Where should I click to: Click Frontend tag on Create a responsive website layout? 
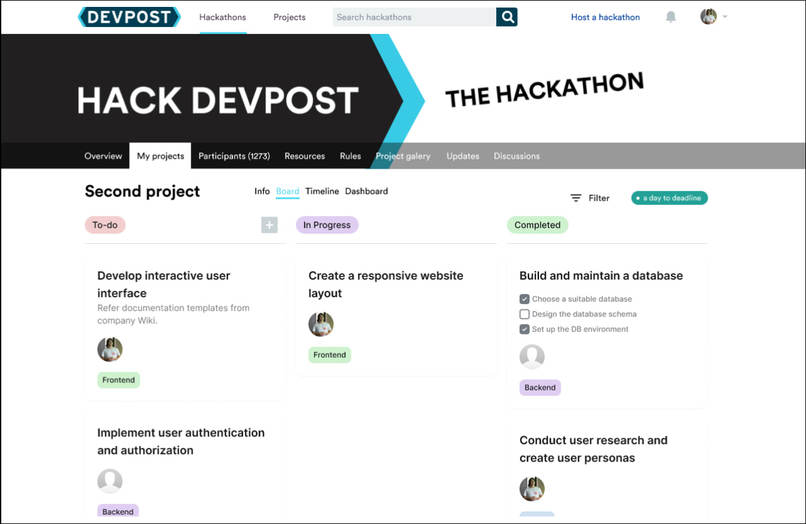pos(329,355)
